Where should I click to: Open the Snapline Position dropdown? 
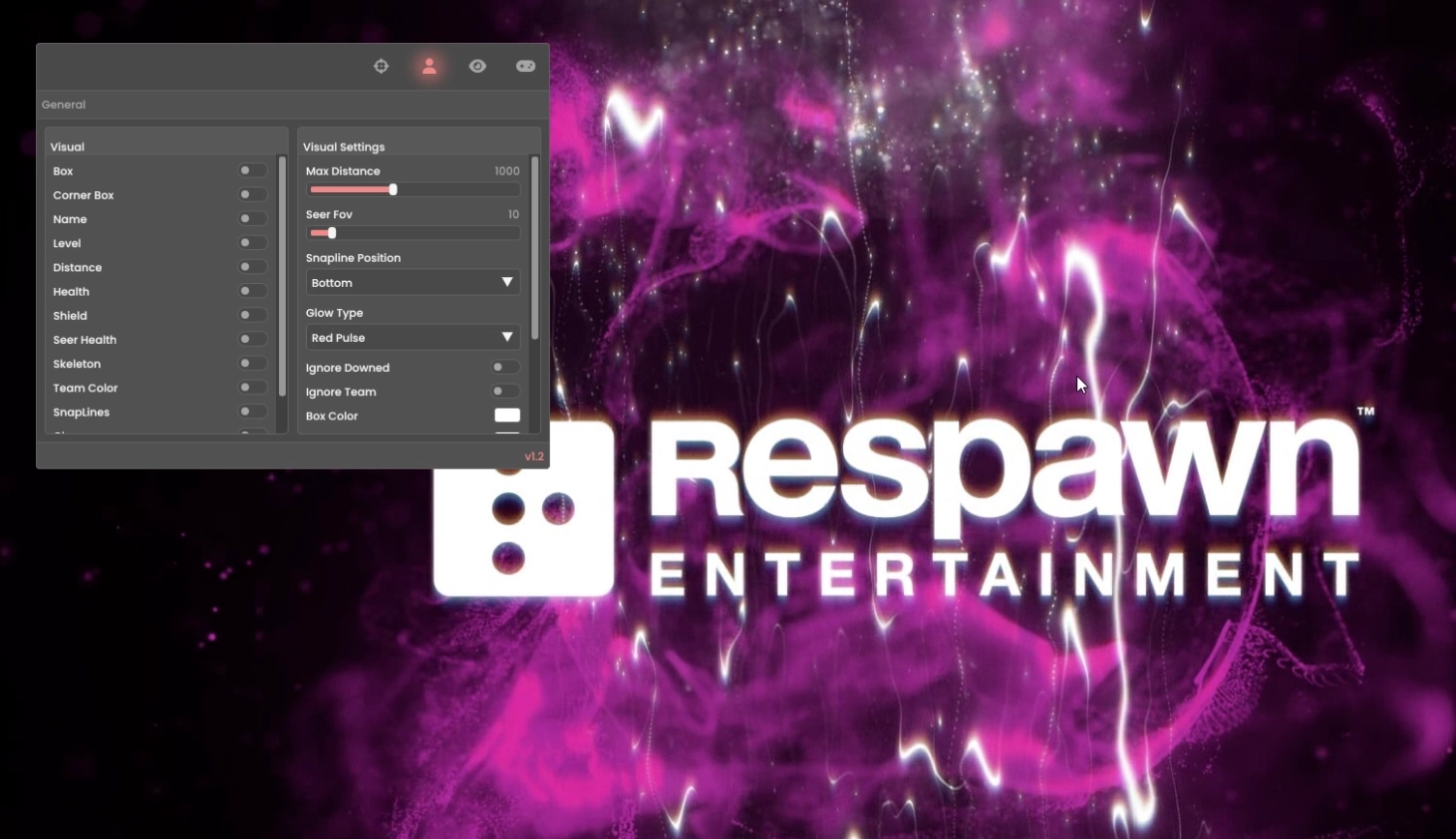413,283
